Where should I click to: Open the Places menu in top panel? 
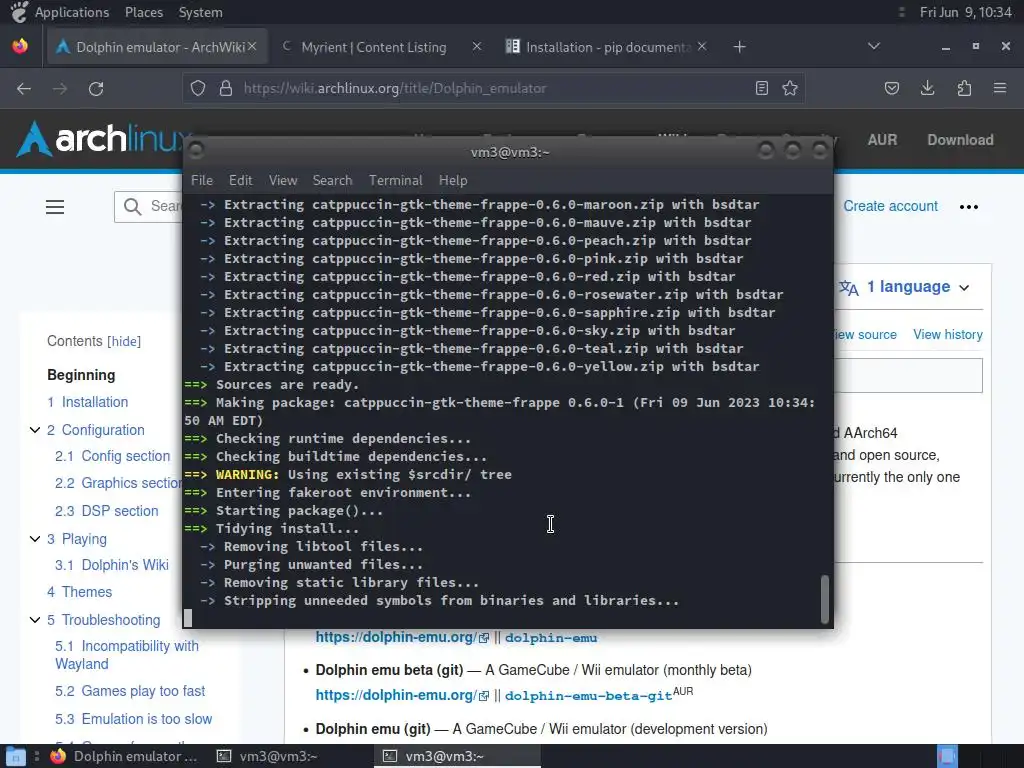pos(144,12)
